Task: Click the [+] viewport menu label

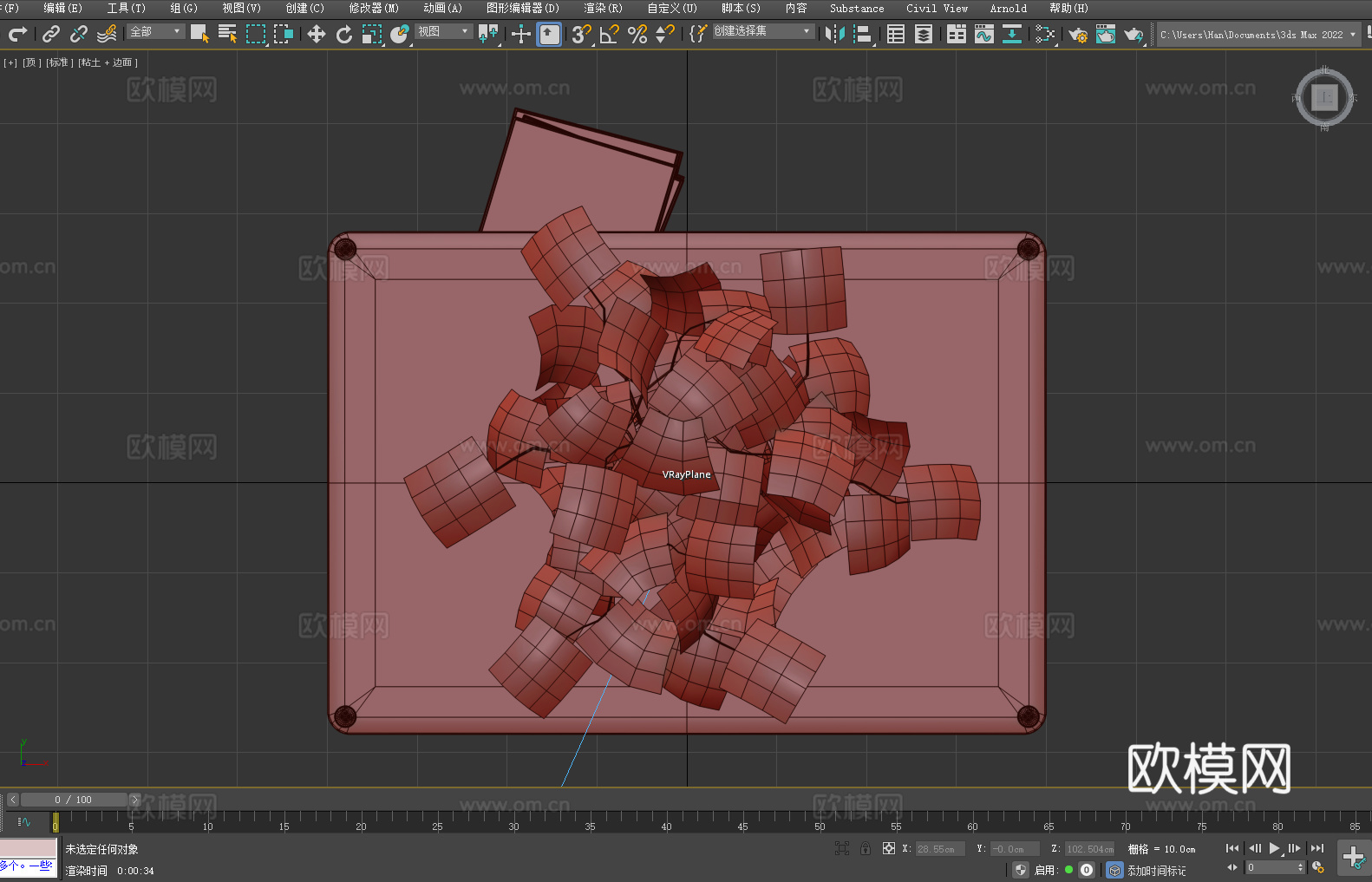Action: coord(10,62)
